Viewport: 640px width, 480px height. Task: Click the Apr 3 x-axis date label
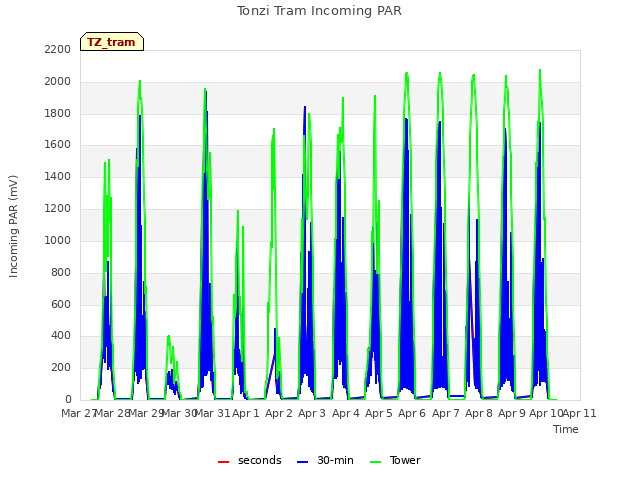[x=312, y=413]
